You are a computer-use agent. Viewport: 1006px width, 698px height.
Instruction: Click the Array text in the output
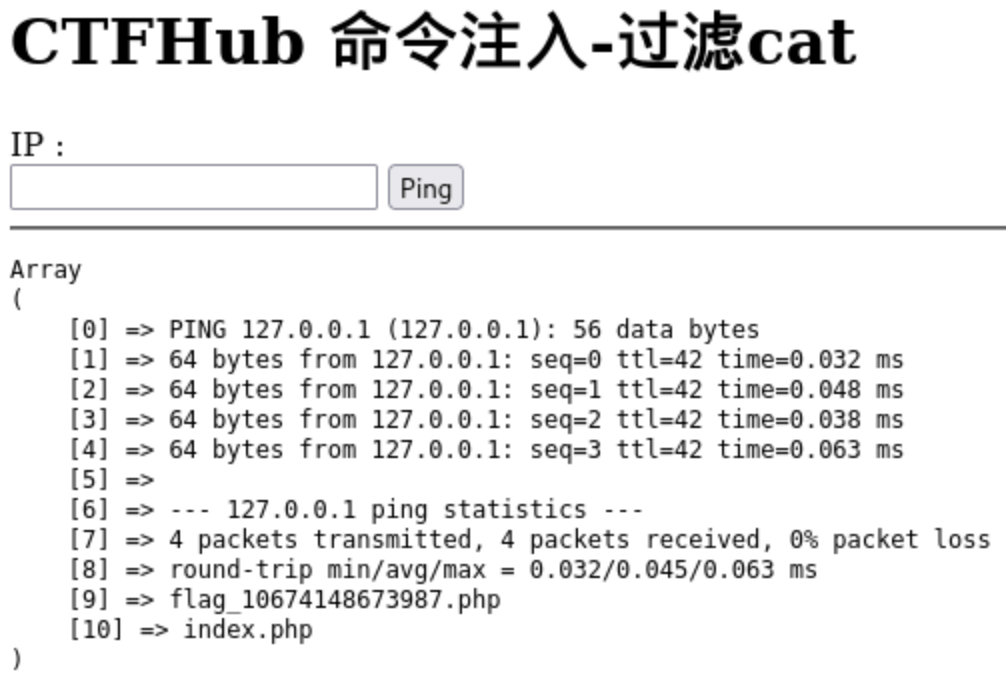coord(46,270)
